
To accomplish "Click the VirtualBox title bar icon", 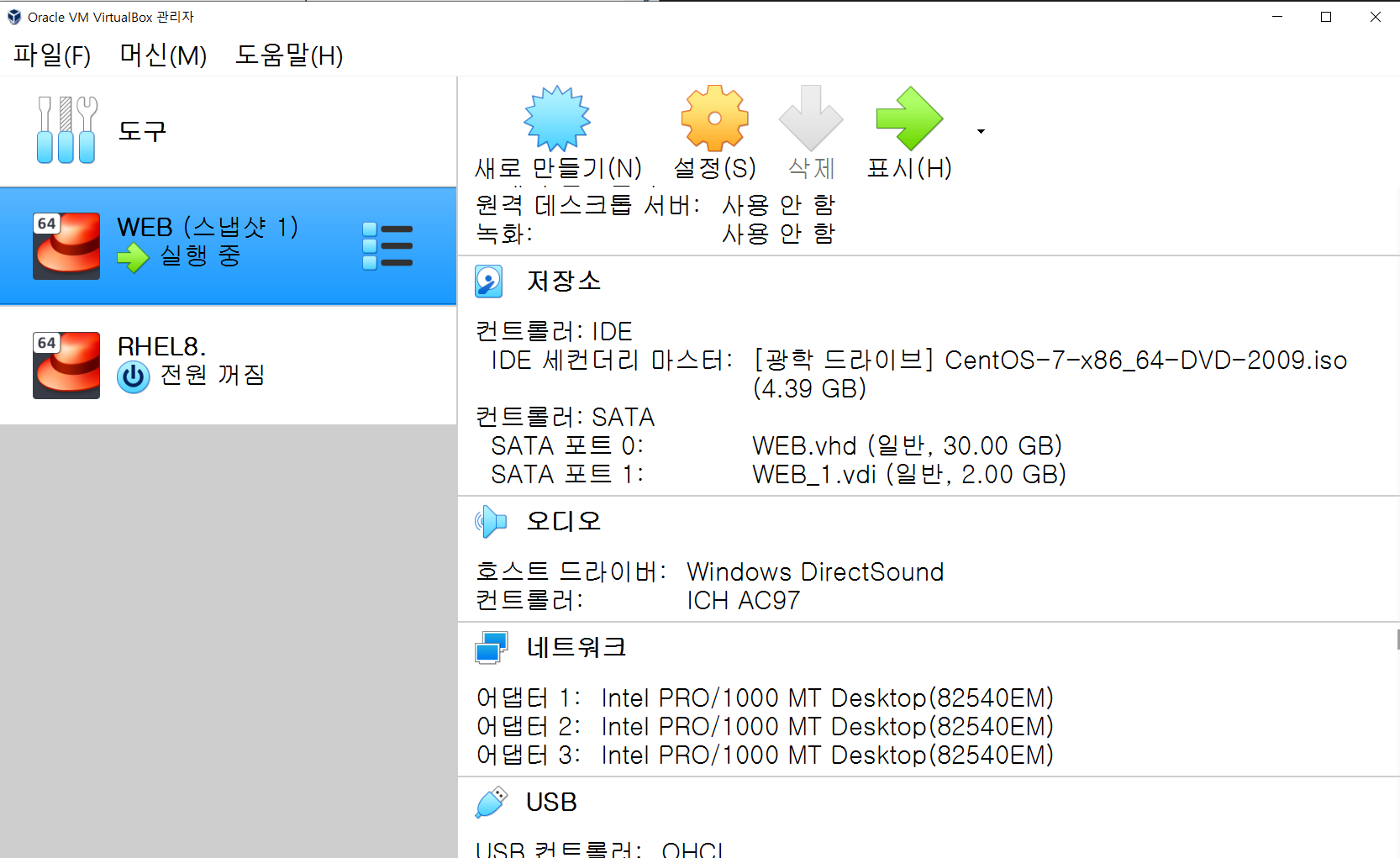I will [14, 17].
